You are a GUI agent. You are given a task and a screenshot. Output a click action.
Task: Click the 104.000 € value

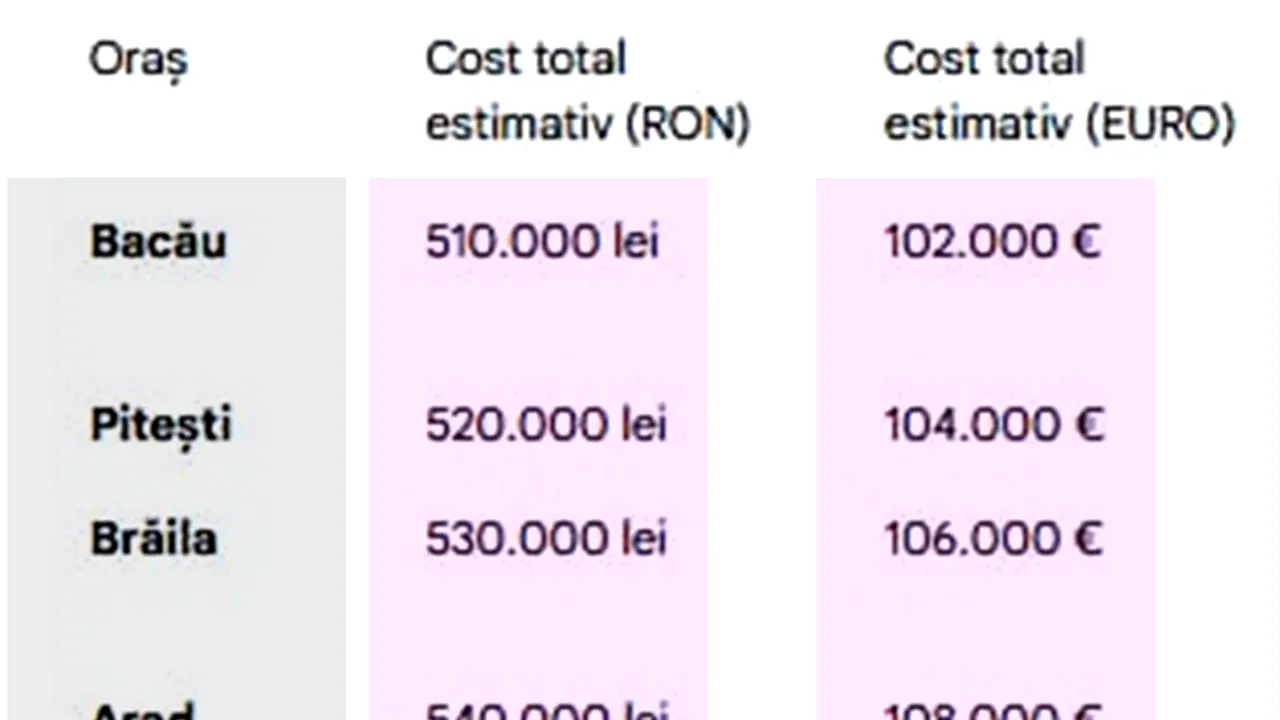(x=993, y=425)
